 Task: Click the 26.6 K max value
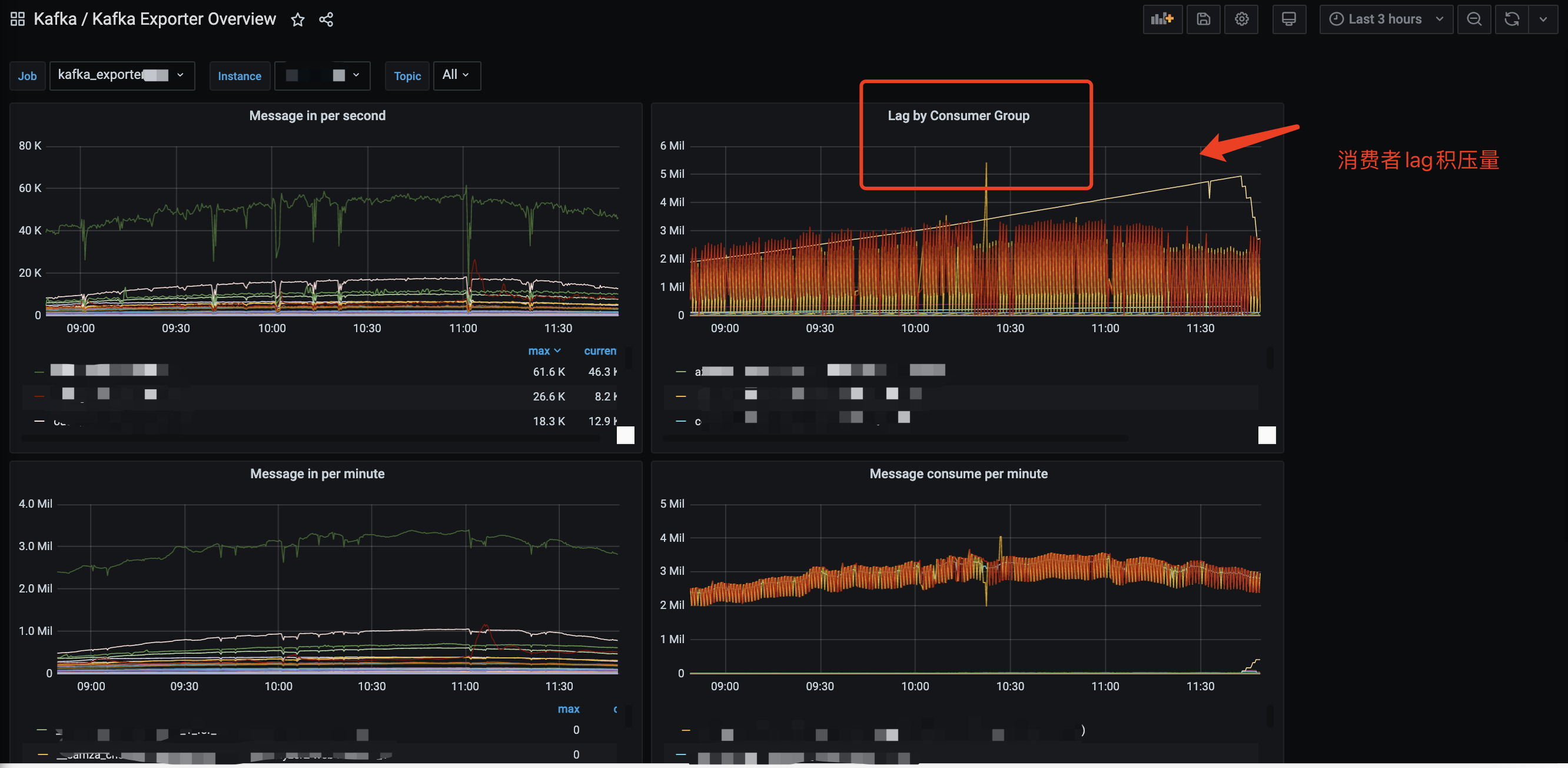click(549, 396)
